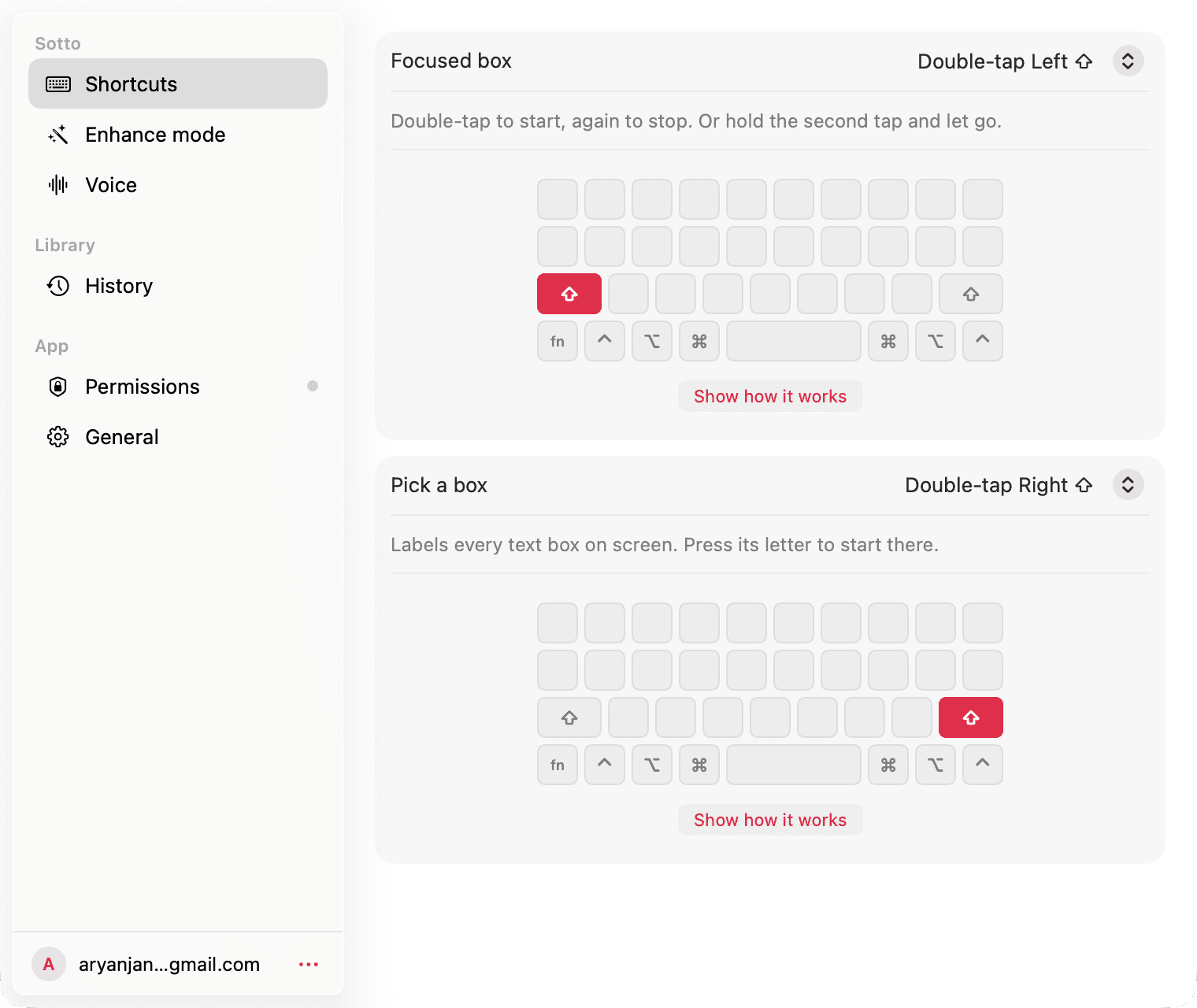Viewport: 1197px width, 1008px height.
Task: Click Show how it works under Pick a box
Action: 770,820
